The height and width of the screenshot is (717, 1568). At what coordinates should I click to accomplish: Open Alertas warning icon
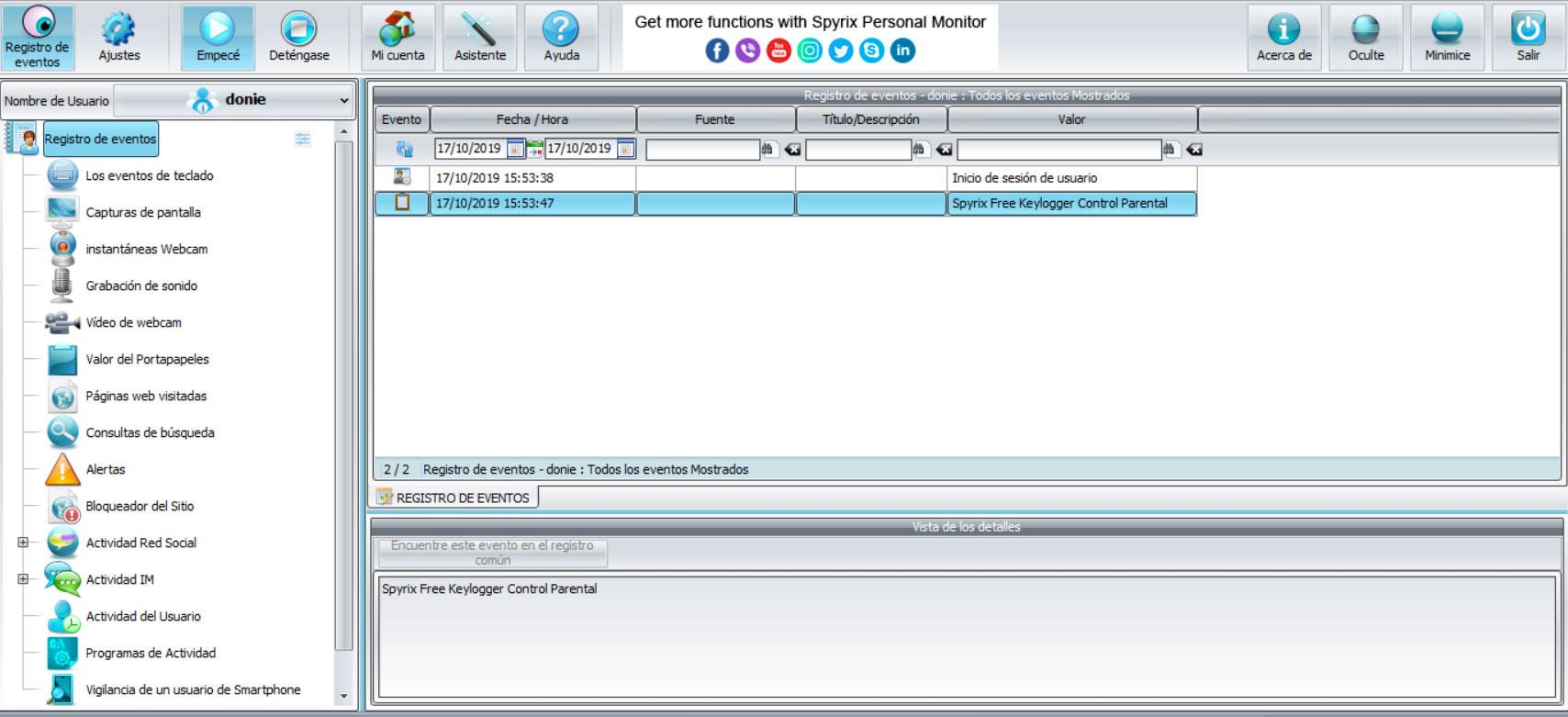(x=62, y=469)
